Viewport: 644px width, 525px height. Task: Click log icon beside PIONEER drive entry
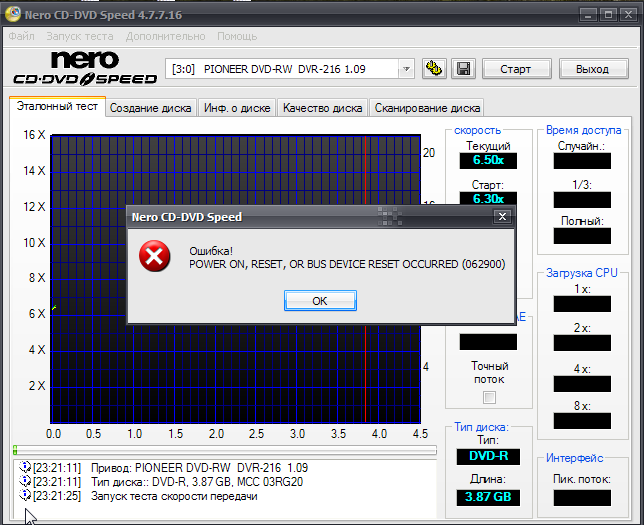(24, 467)
